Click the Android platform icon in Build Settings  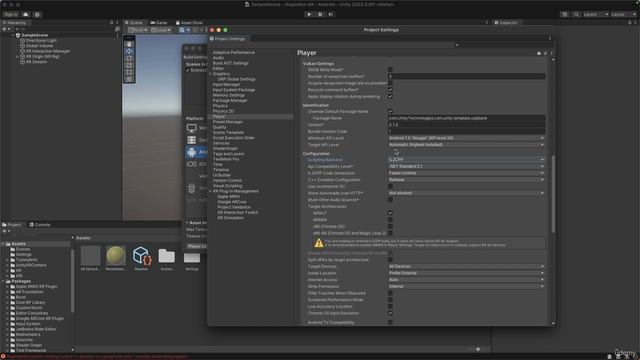[191, 152]
